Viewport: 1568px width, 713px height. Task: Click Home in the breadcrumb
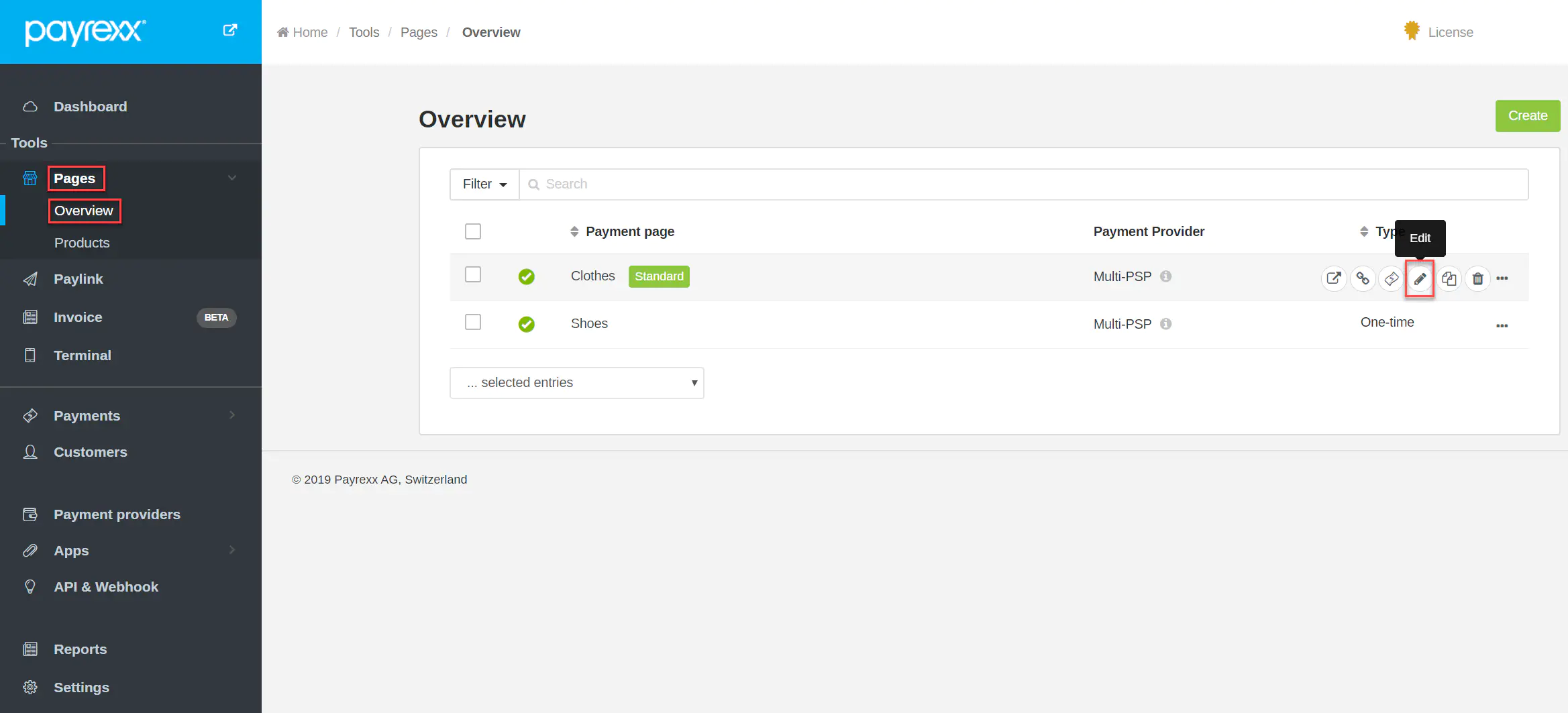tap(309, 32)
